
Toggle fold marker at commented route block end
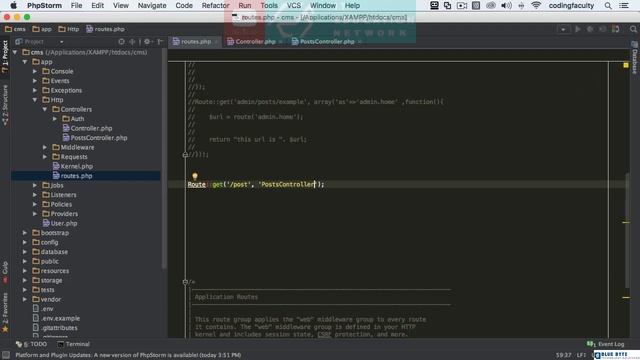[185, 155]
